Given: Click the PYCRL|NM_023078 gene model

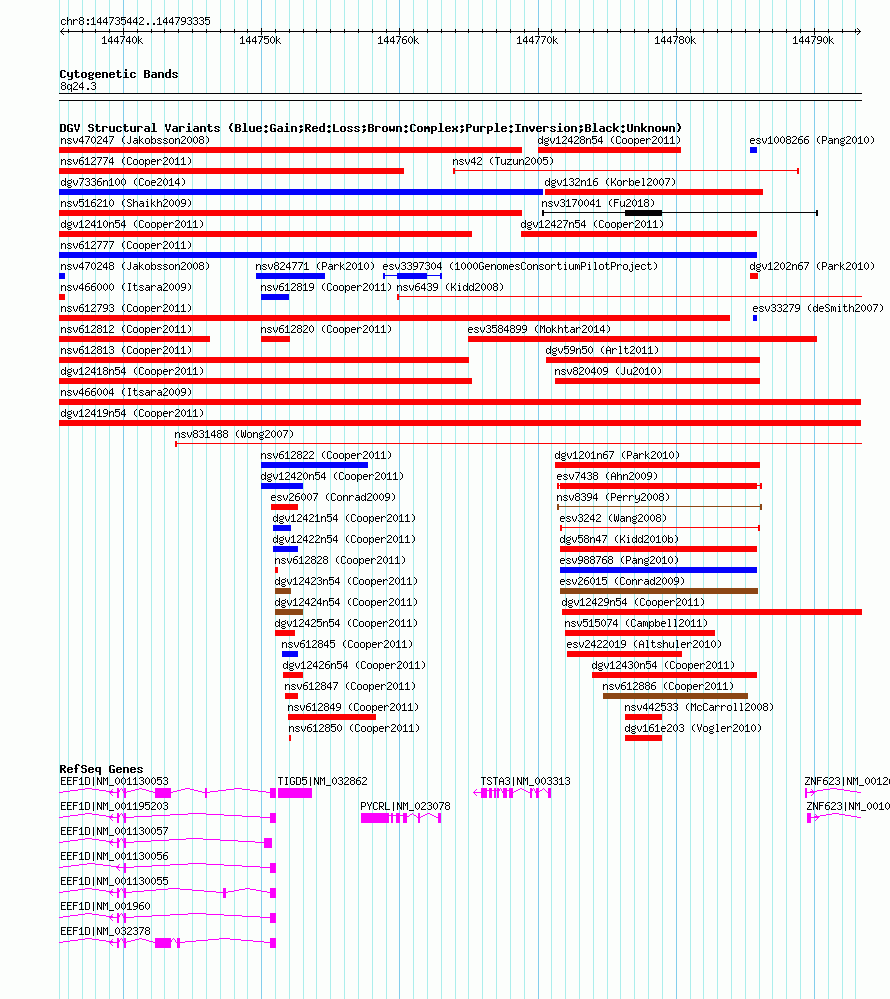Looking at the screenshot, I should [401, 818].
